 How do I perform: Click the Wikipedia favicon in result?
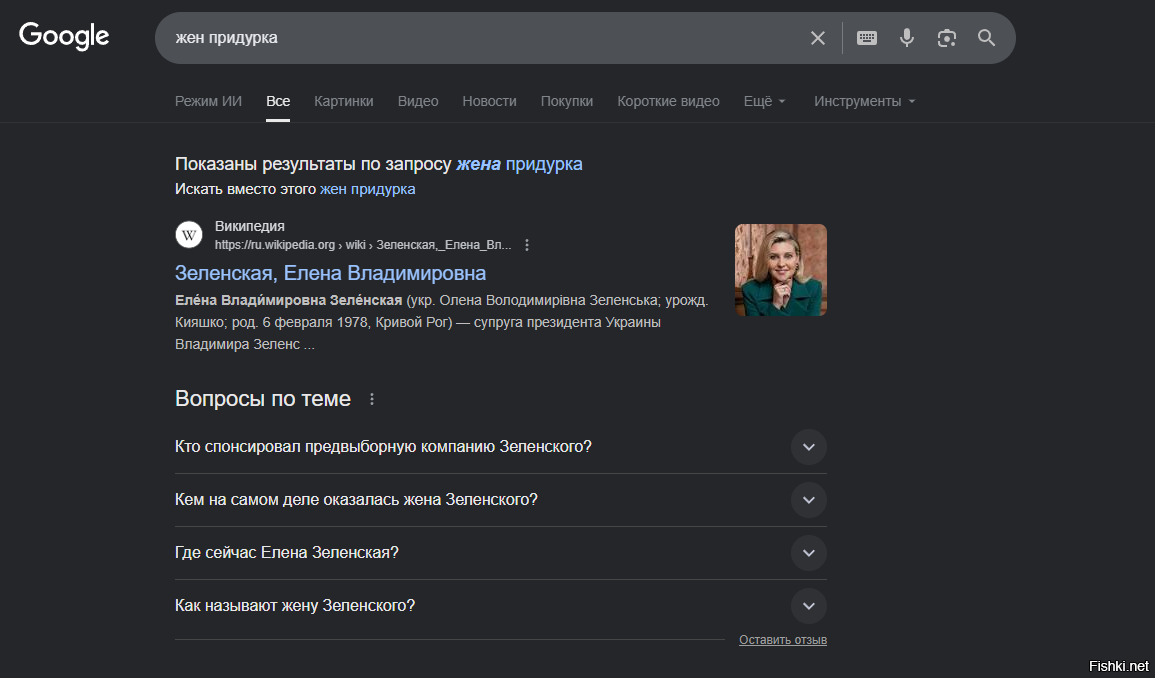pos(189,235)
